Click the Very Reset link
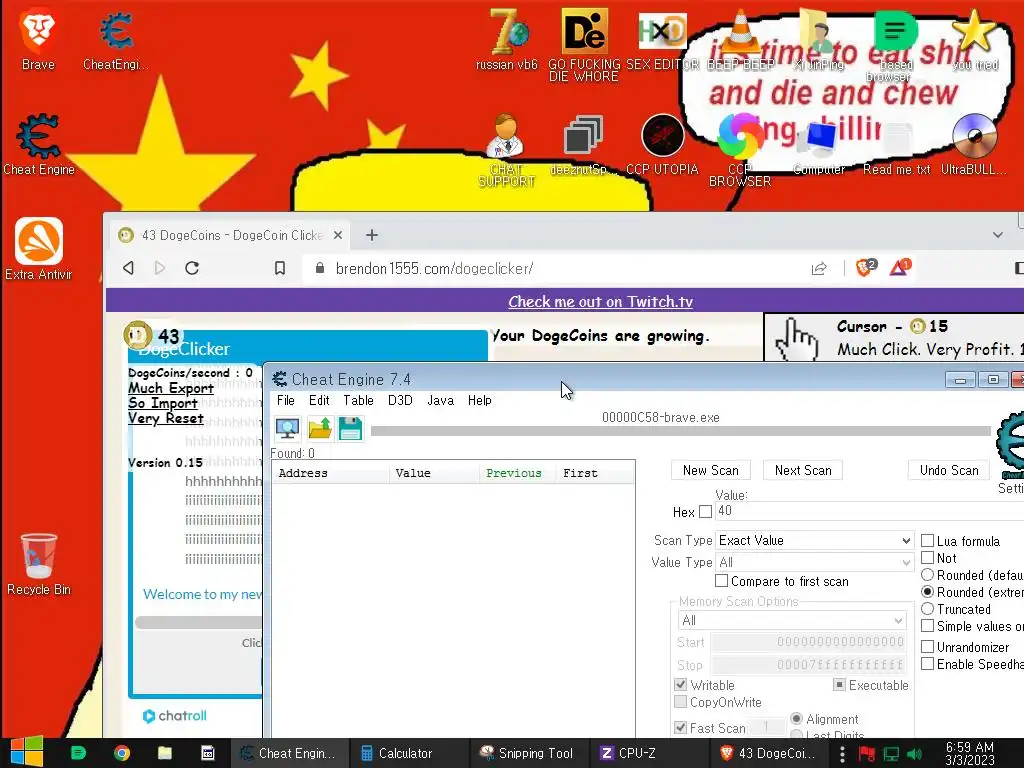 coord(166,418)
